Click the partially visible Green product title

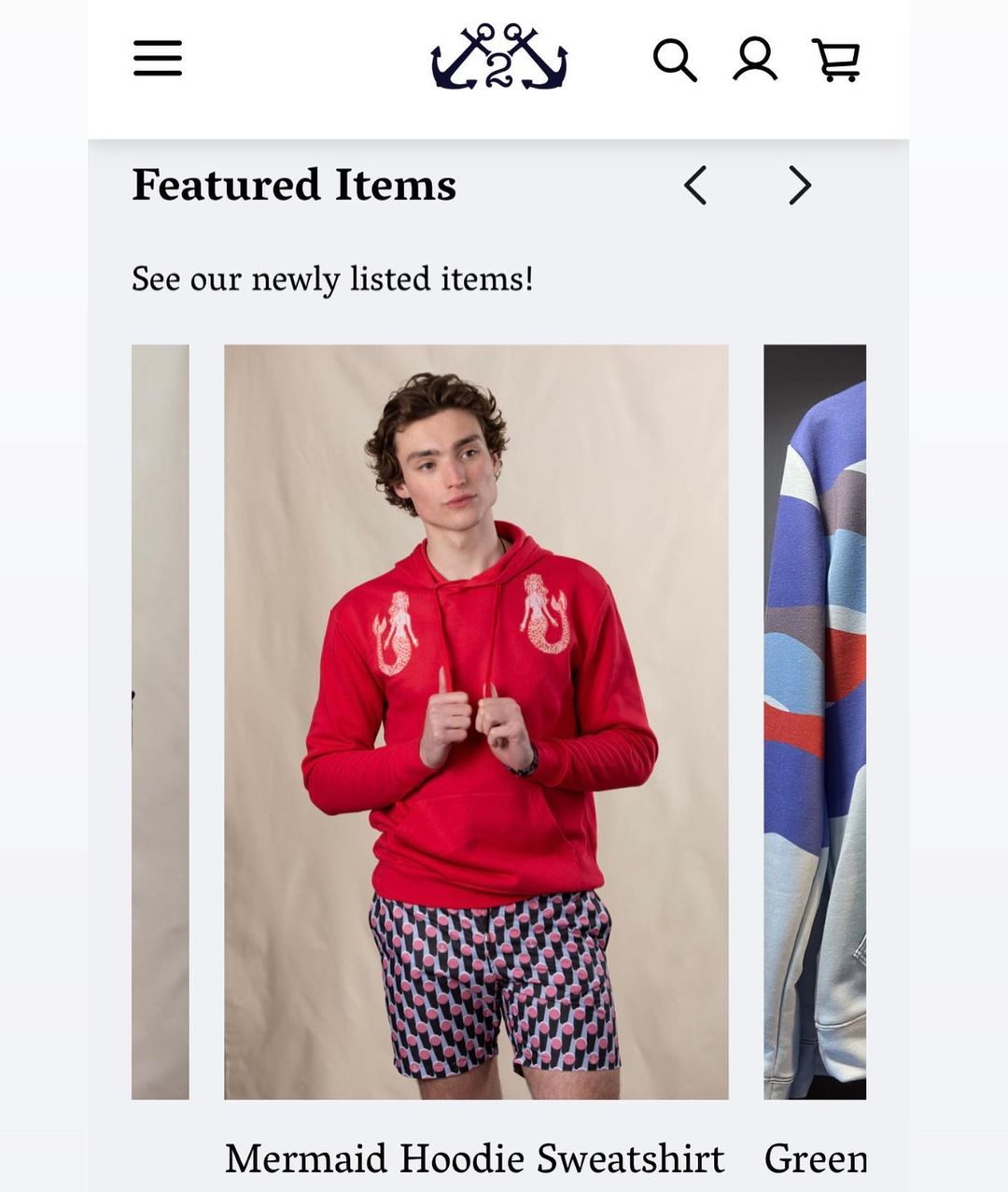815,1158
